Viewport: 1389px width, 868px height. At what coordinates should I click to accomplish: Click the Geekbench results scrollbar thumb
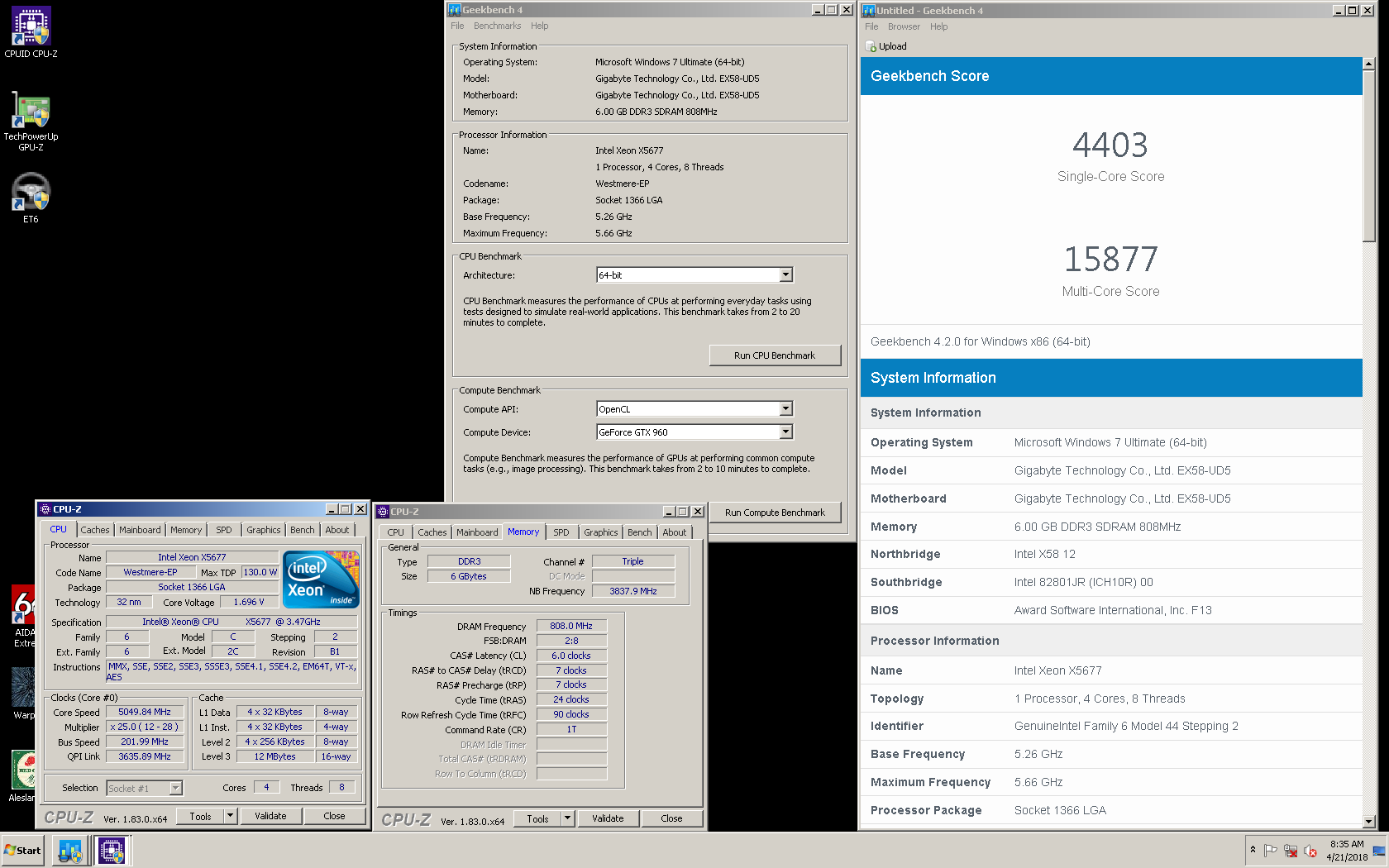[1369, 156]
